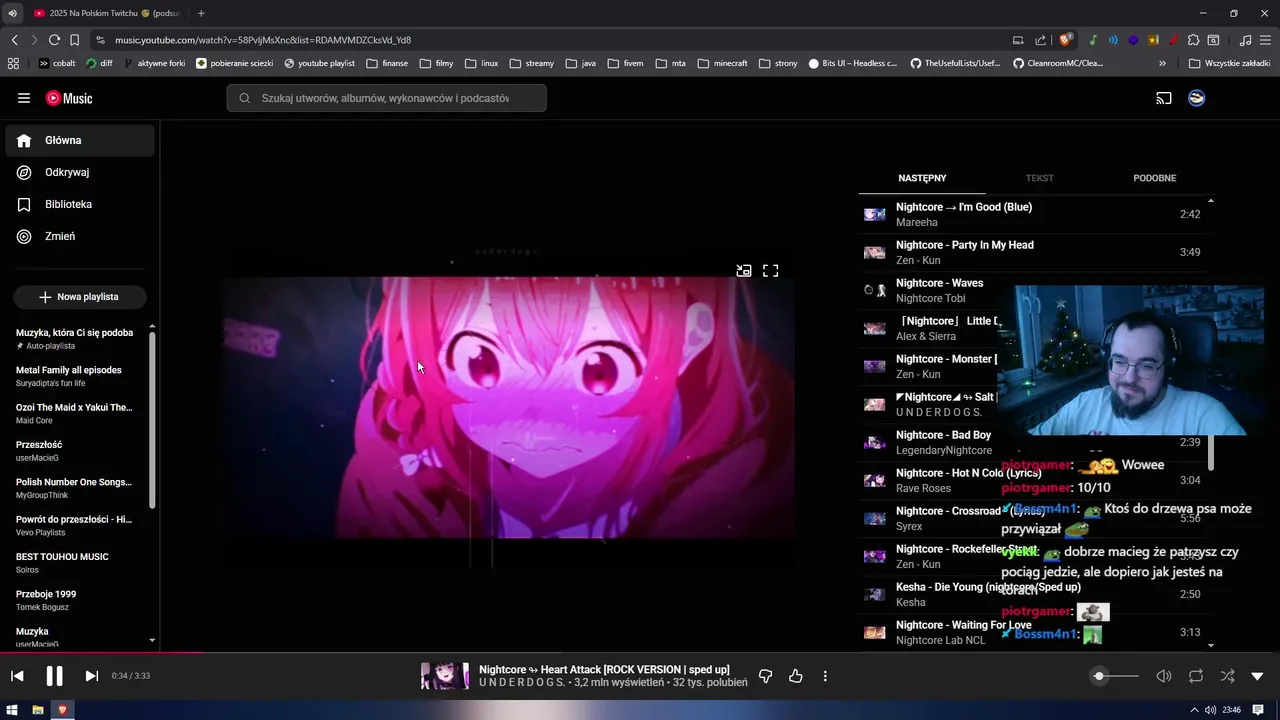
Task: Open the 'cobalt' bookmark
Action: coord(56,63)
